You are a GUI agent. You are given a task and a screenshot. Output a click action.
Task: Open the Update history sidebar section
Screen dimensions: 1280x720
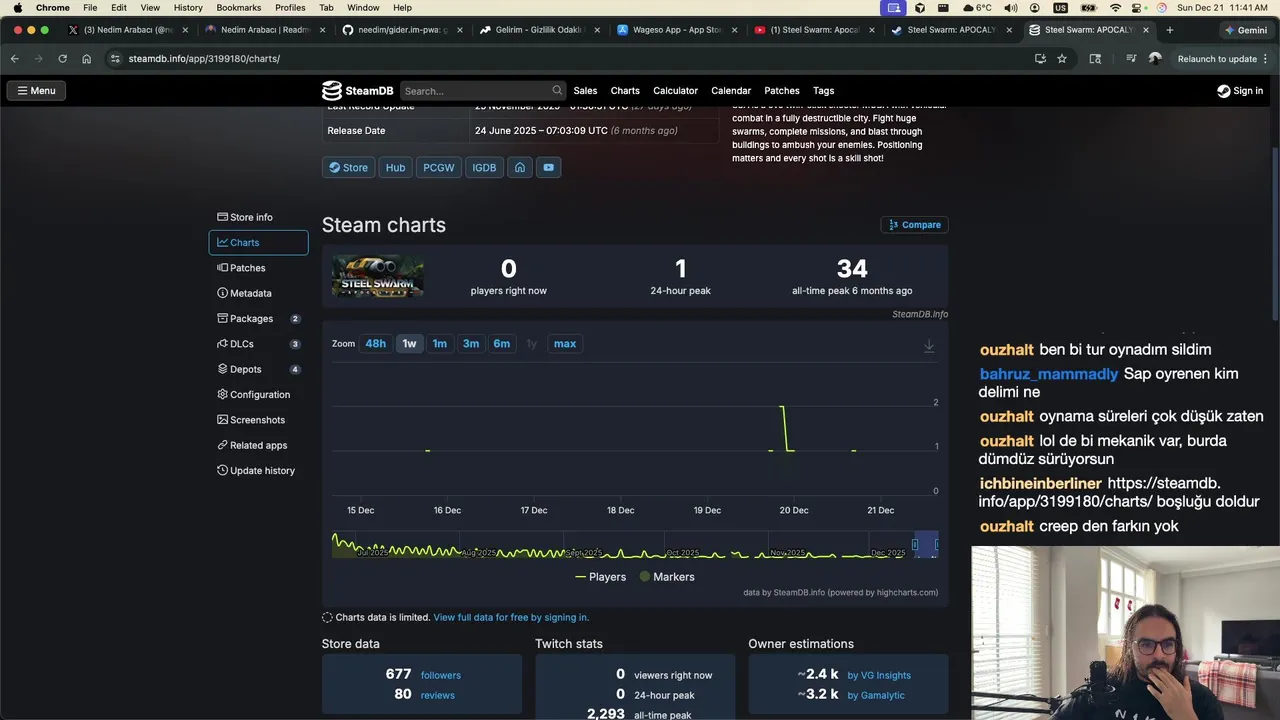pyautogui.click(x=256, y=471)
